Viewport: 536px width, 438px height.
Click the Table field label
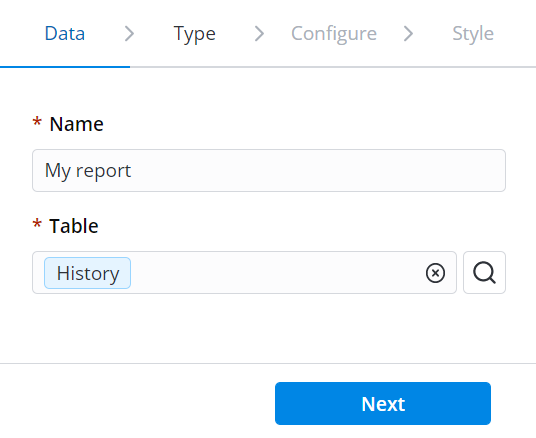pyautogui.click(x=74, y=226)
